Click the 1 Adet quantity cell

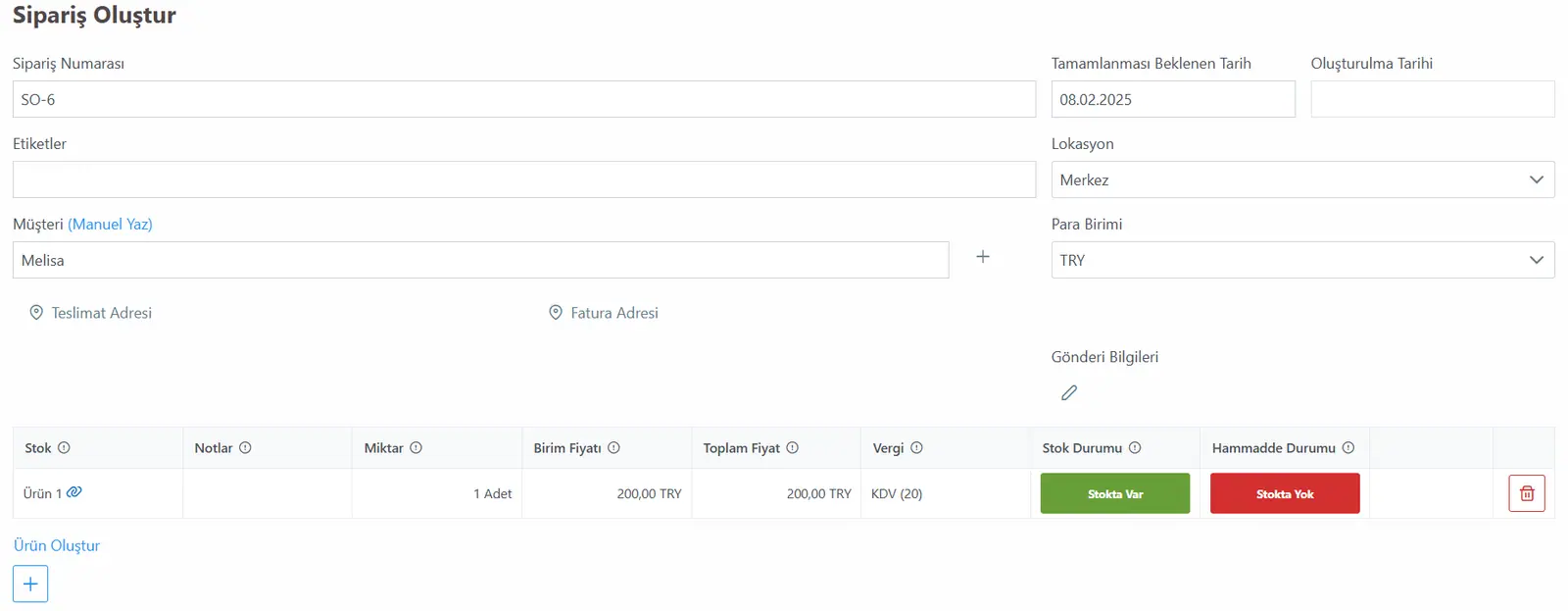pos(437,493)
